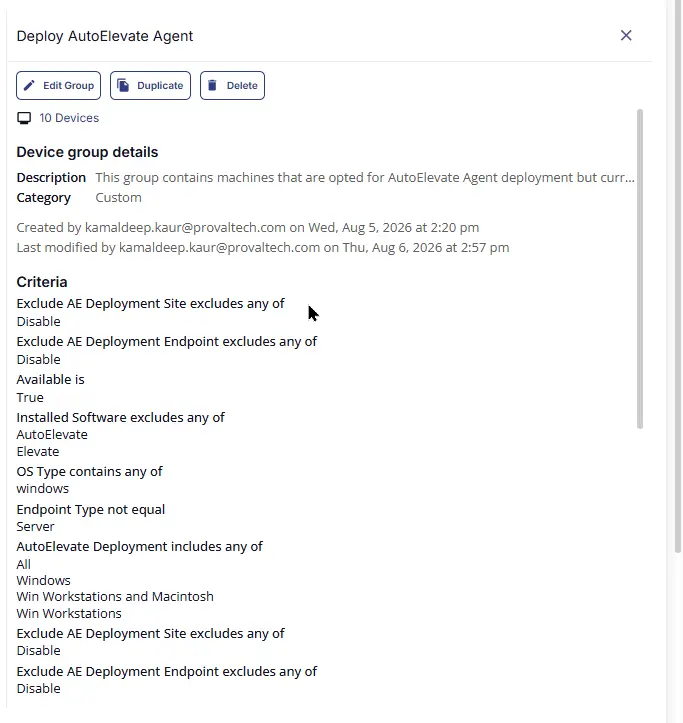Click 'Available is' criterion

tap(51, 379)
